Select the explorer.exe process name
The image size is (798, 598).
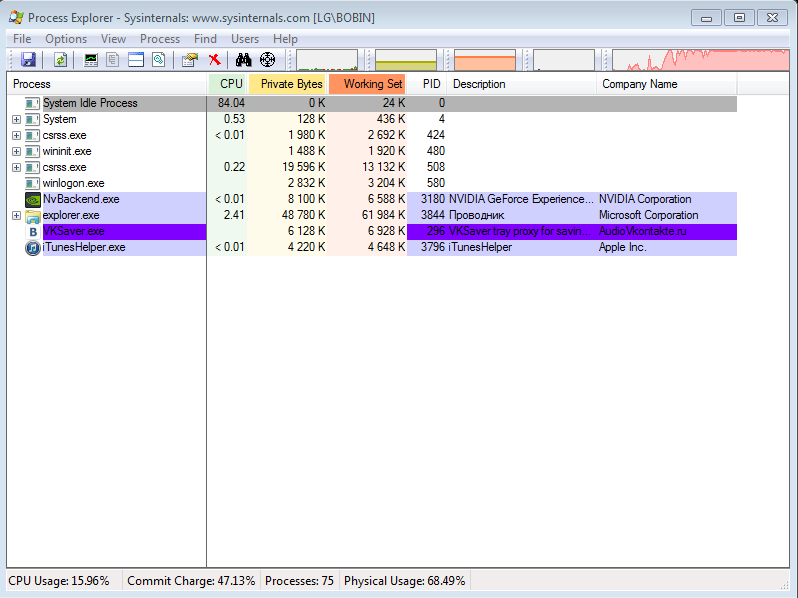pyautogui.click(x=71, y=216)
